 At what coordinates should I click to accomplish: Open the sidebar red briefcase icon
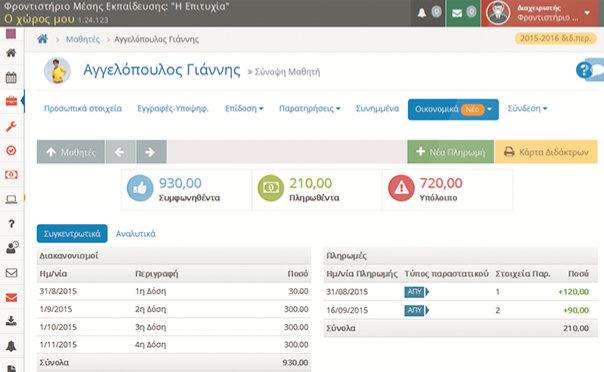click(x=11, y=101)
